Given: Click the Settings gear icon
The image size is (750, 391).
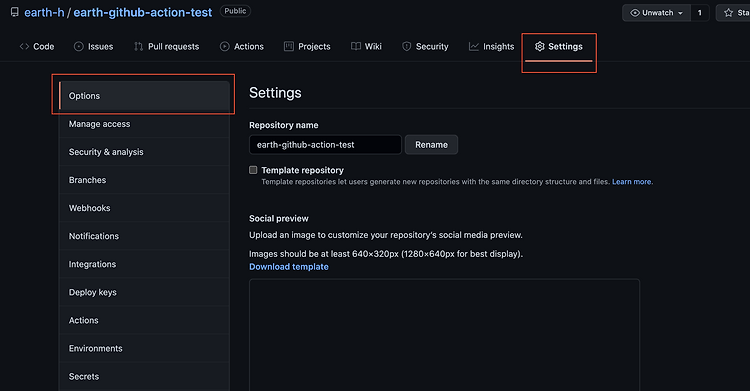Looking at the screenshot, I should click(540, 46).
